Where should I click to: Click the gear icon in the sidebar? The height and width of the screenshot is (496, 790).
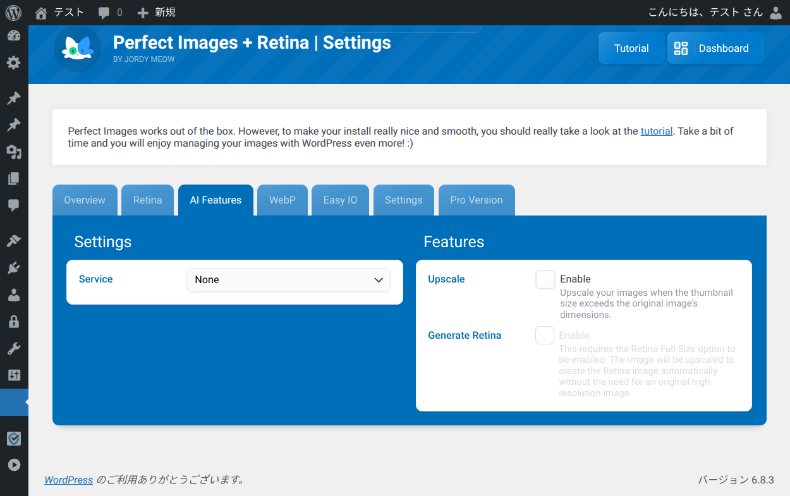pos(14,63)
